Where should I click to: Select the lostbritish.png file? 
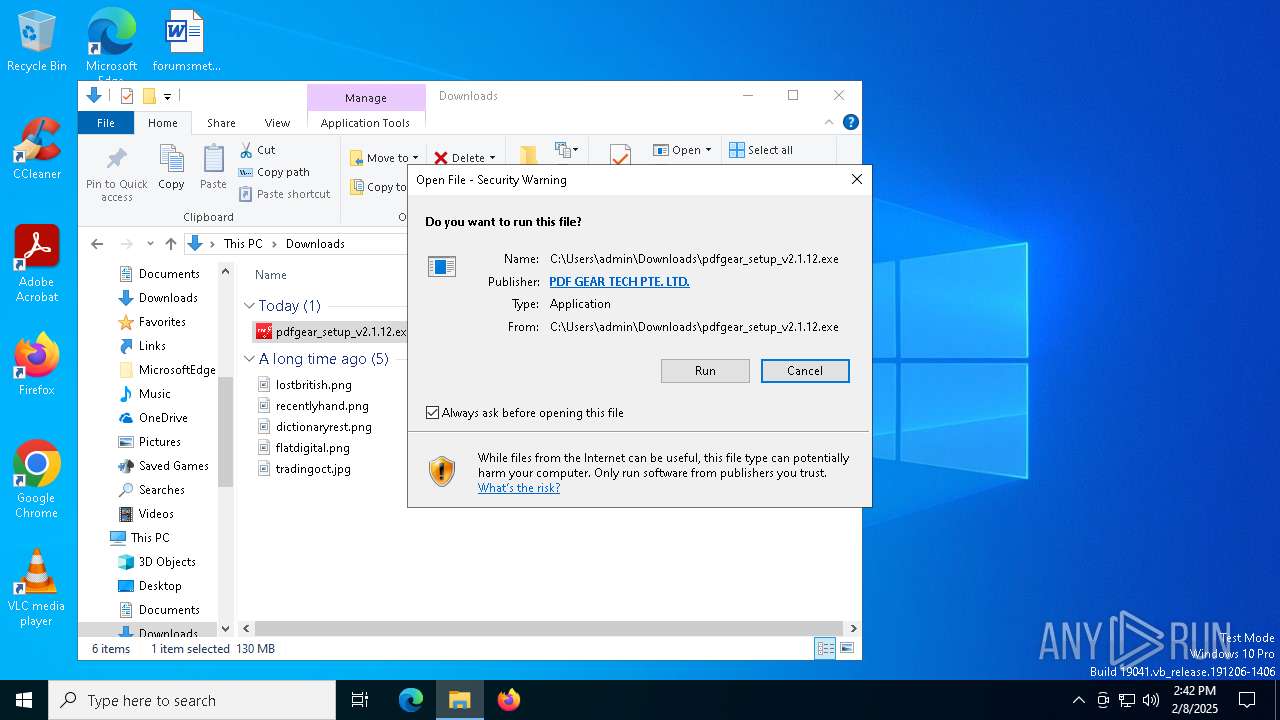click(x=313, y=385)
